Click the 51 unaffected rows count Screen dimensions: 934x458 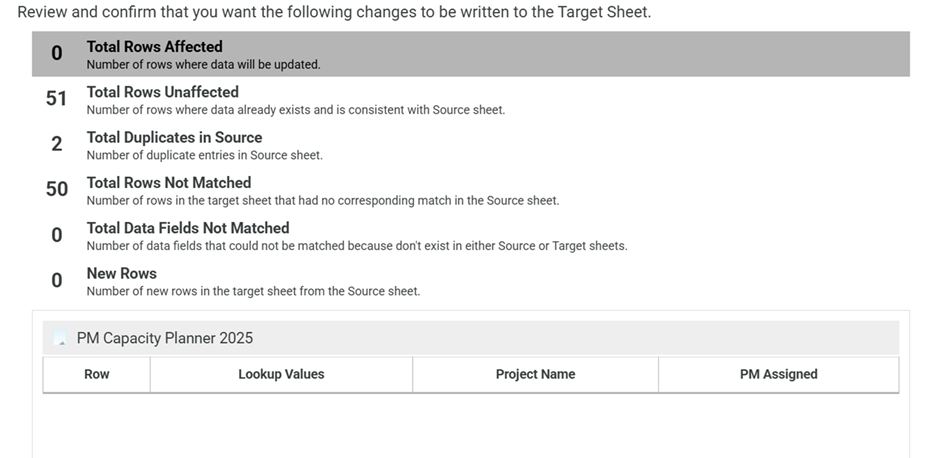(x=57, y=98)
